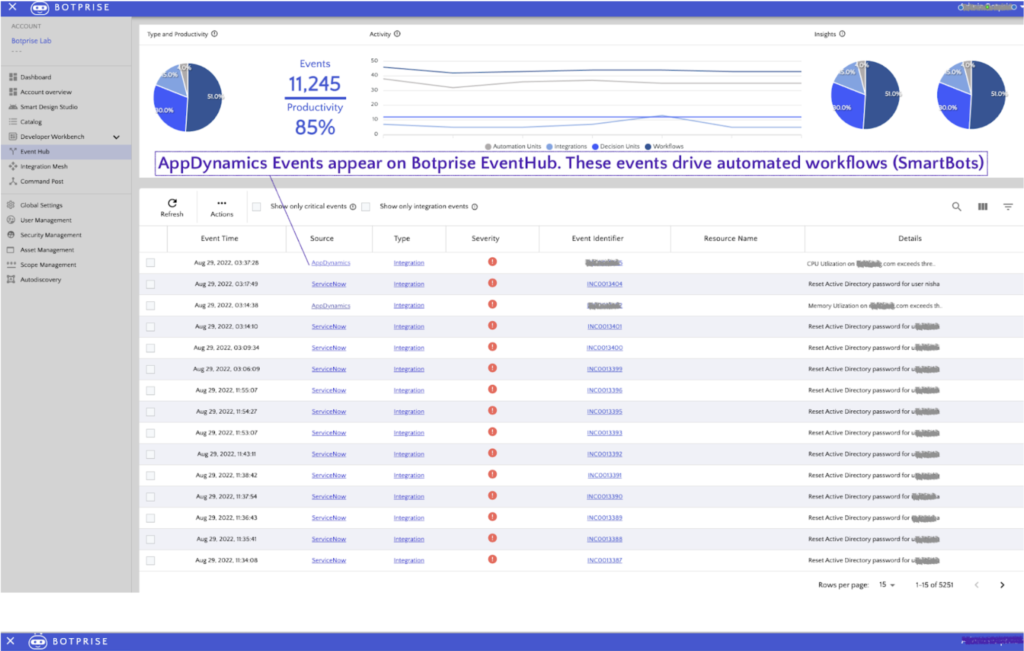
Task: Select the row checkbox for event 03:14:38
Action: 151,306
